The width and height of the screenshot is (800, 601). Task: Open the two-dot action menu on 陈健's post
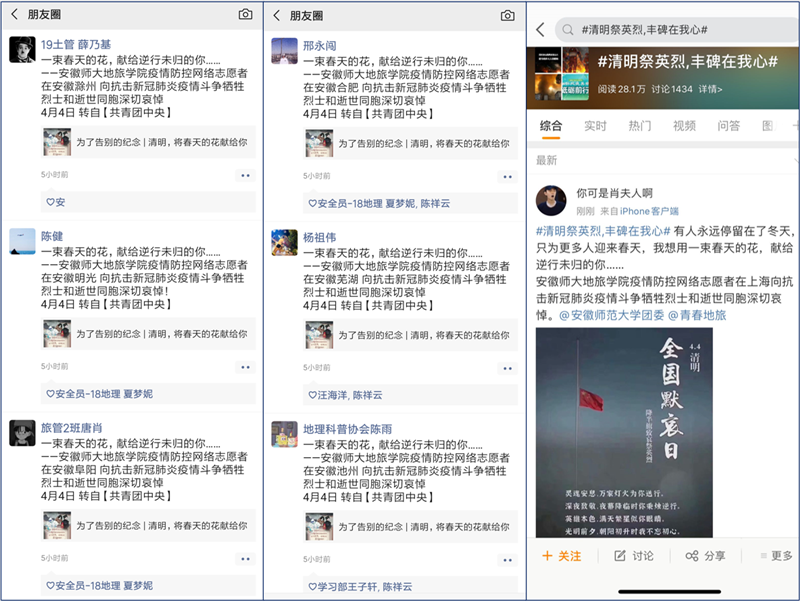tap(244, 367)
